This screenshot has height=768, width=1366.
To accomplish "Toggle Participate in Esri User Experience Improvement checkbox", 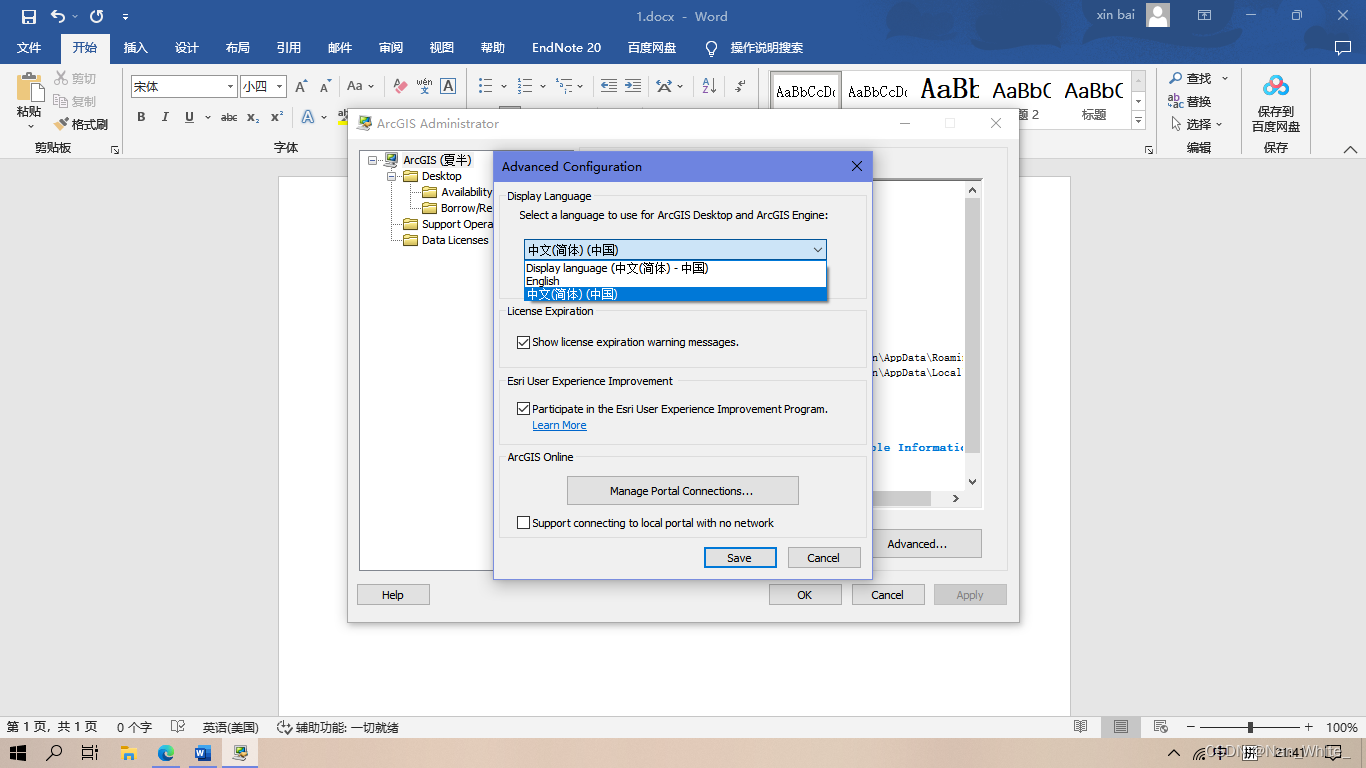I will click(523, 409).
